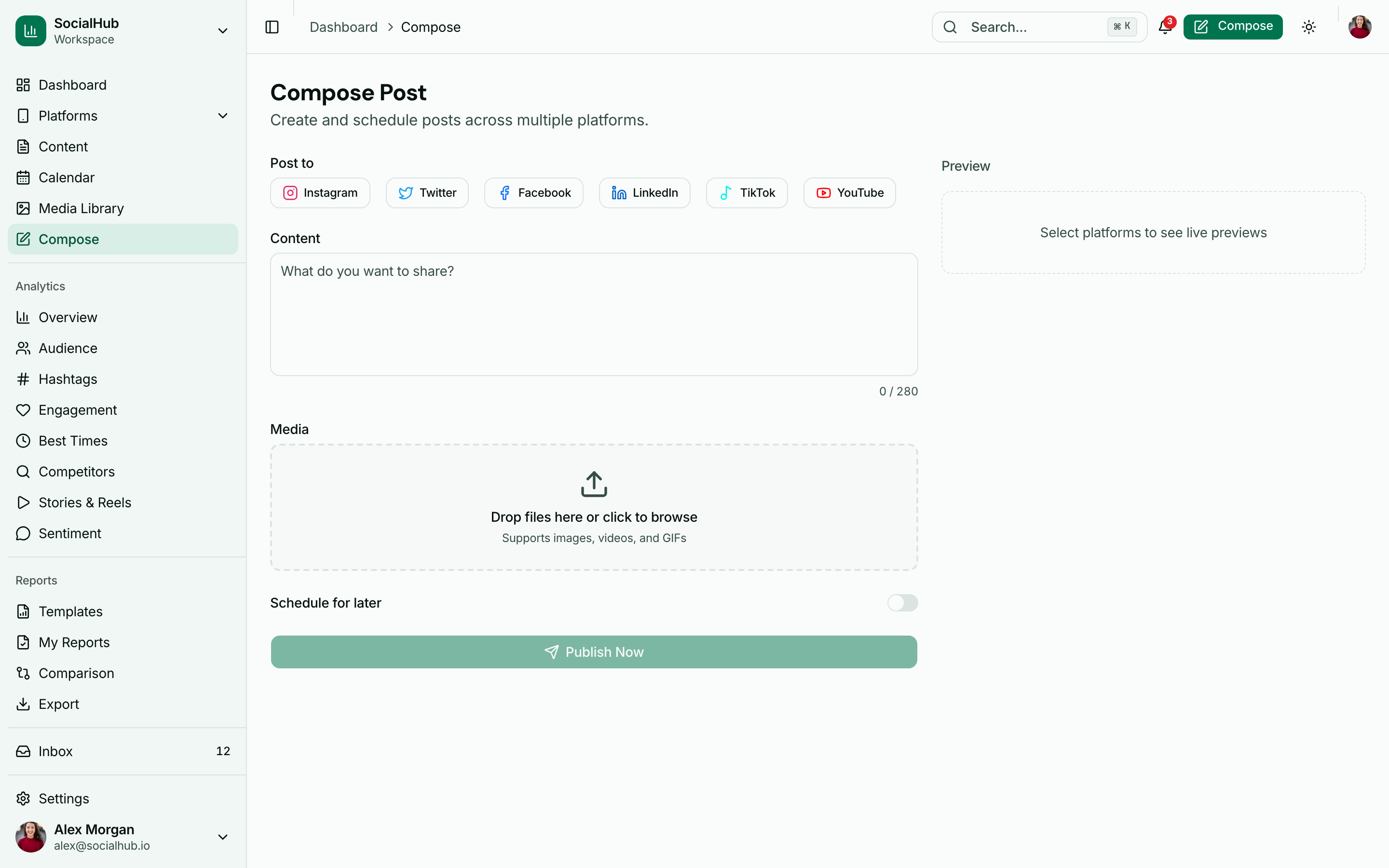Expand the Platforms sidebar section
This screenshot has width=1389, height=868.
(x=223, y=115)
